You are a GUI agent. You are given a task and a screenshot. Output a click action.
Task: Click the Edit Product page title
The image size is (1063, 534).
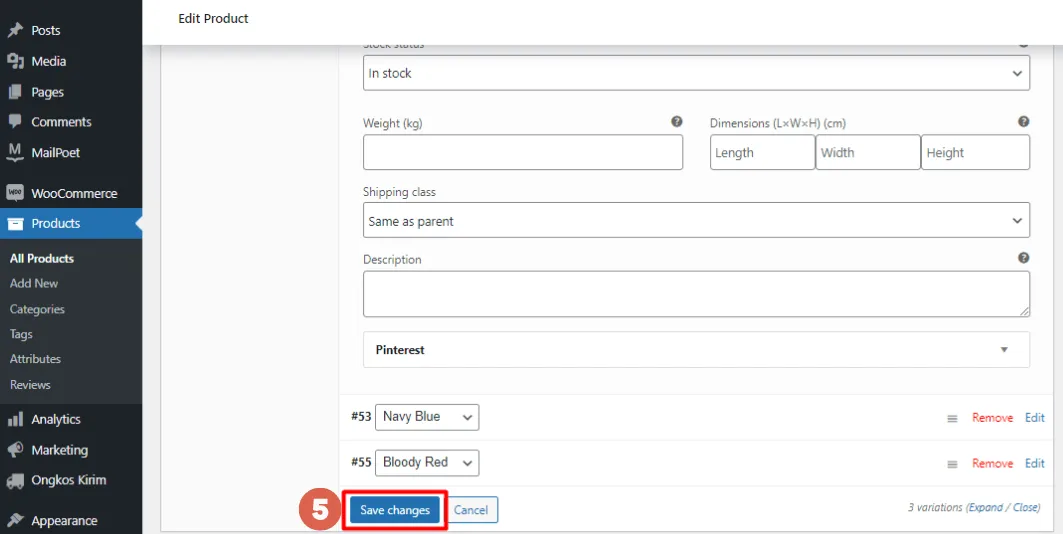click(x=214, y=19)
